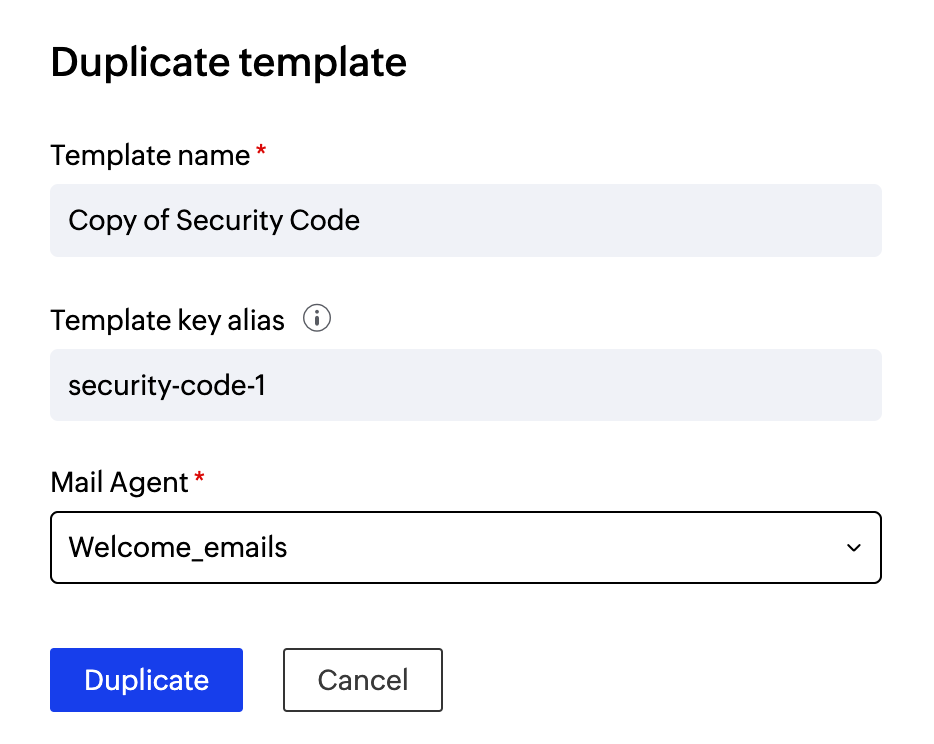
Task: Focus the Template key alias input field
Action: 465,385
